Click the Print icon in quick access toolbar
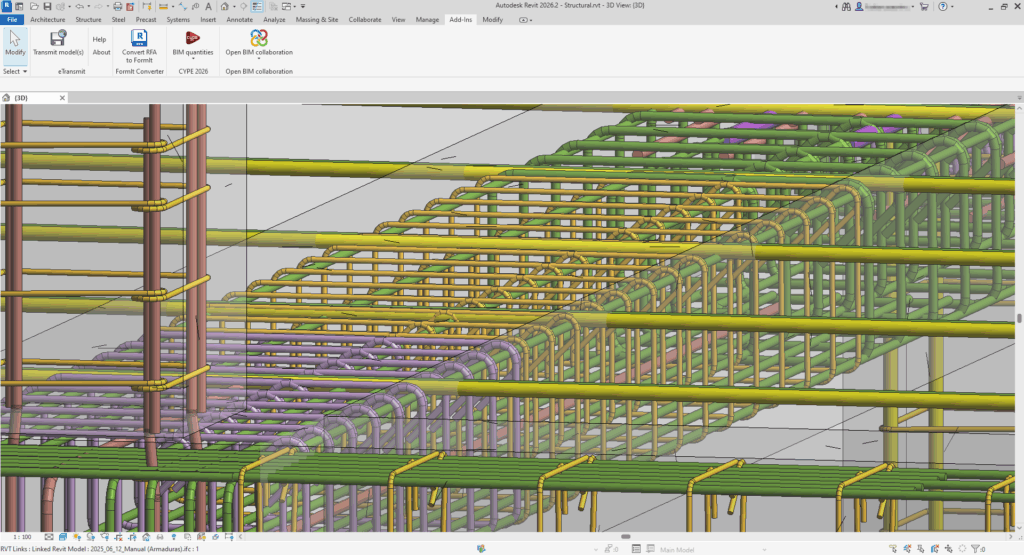The height and width of the screenshot is (555, 1024). tap(117, 6)
